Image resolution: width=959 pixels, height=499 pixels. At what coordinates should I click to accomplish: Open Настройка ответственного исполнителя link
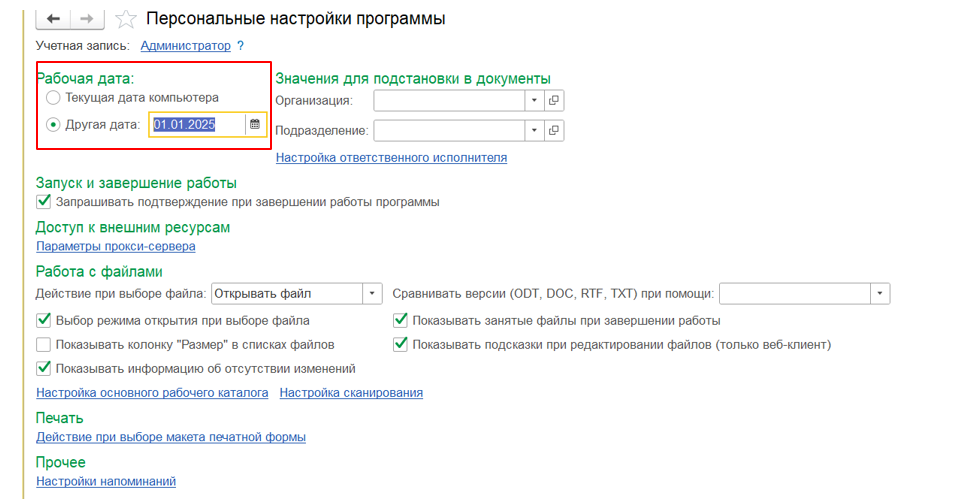(x=391, y=158)
